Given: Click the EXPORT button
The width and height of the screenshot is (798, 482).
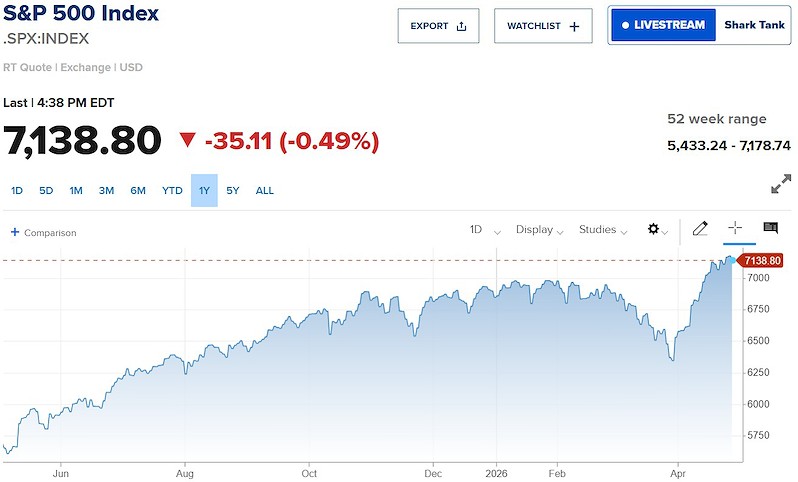Looking at the screenshot, I should click(x=438, y=26).
